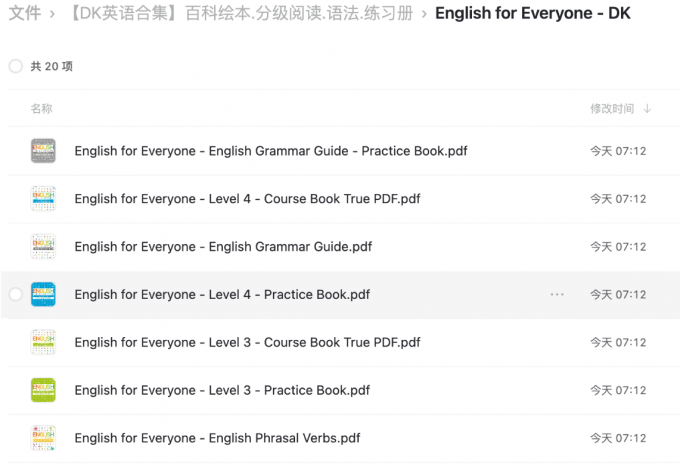680x468 pixels.
Task: Click Level 3 Practice Book green icon
Action: click(43, 390)
